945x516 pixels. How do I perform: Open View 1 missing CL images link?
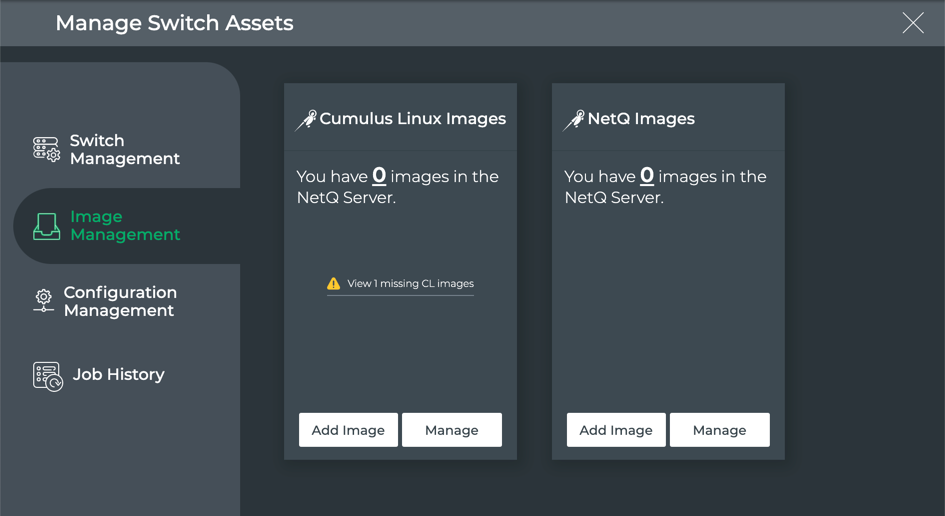pyautogui.click(x=410, y=284)
